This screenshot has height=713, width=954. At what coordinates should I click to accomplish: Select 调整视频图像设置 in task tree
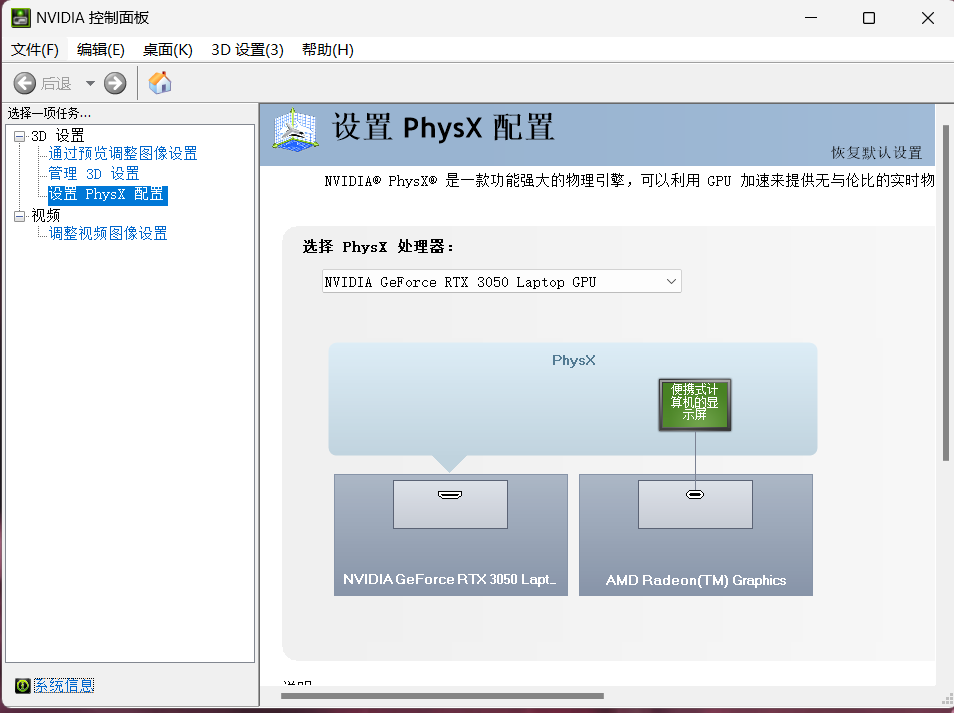[x=108, y=234]
